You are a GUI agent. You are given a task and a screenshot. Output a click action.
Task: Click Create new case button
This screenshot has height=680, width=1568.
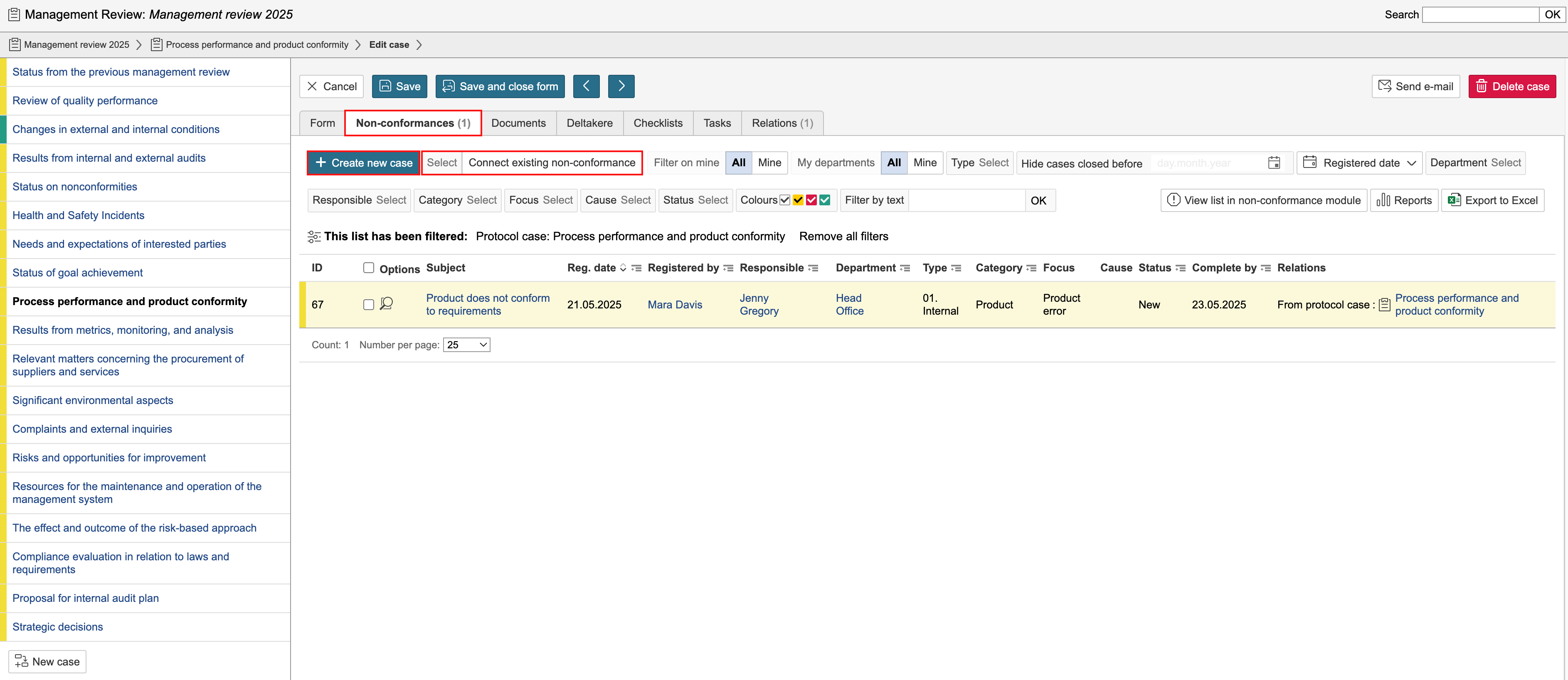363,163
